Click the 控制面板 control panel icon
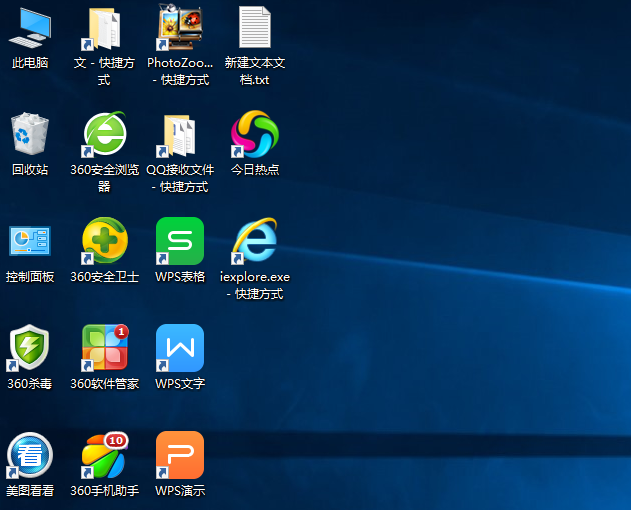This screenshot has height=510, width=631. [x=30, y=241]
